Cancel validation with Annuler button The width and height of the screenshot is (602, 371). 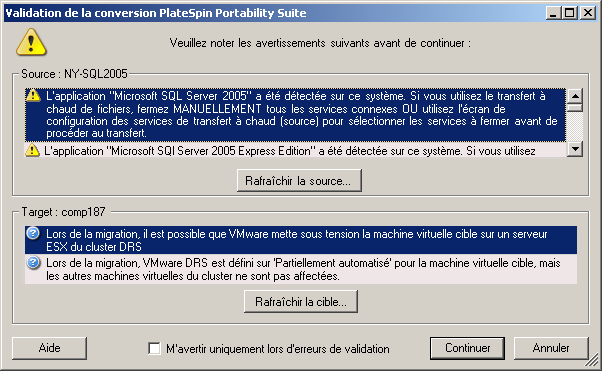(551, 348)
